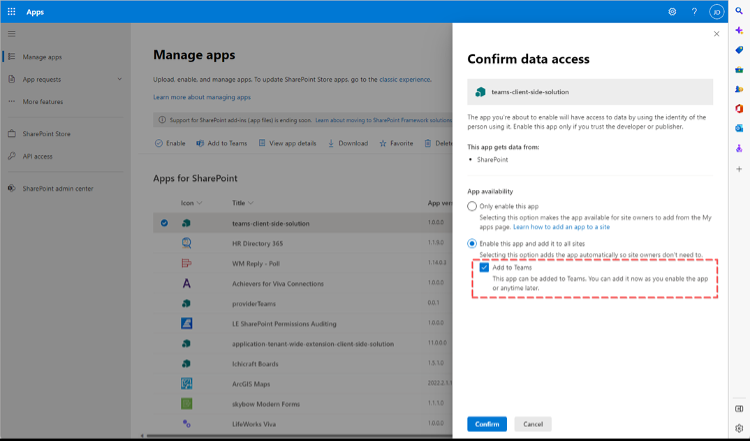Open the Copilot sparkle sidebar icon
Viewport: 750px width, 441px height.
(x=739, y=30)
